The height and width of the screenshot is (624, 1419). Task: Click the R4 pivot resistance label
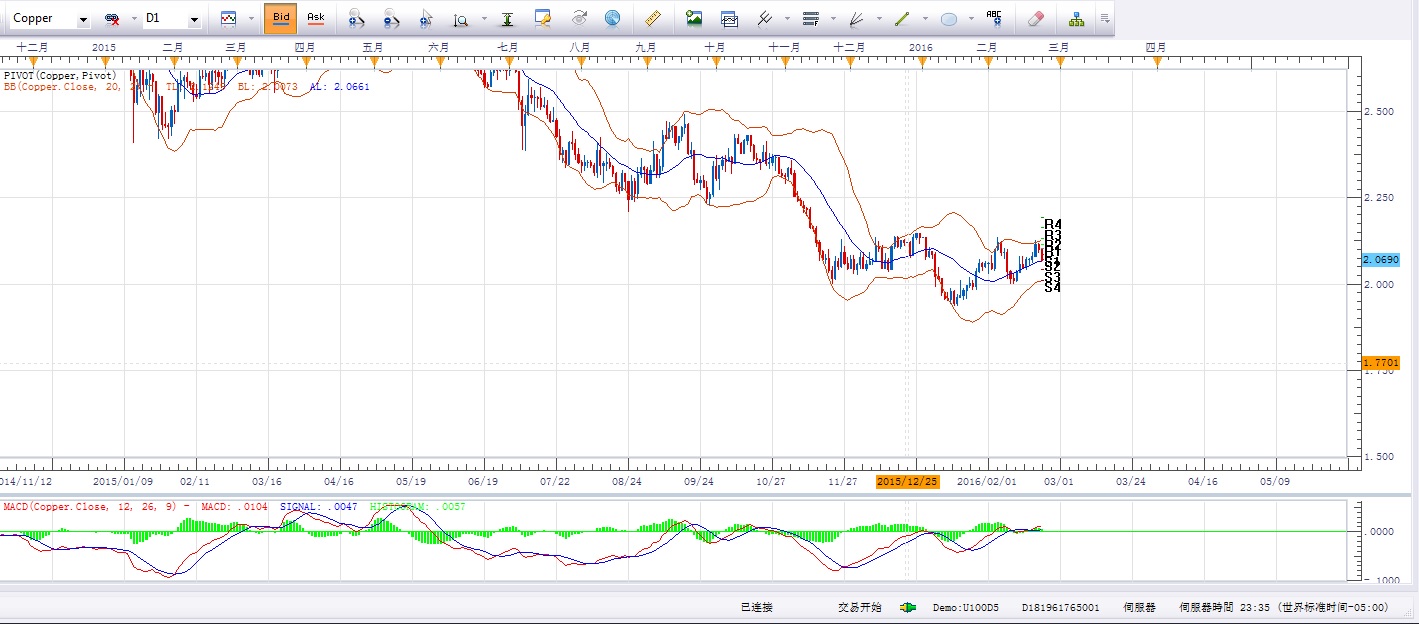click(x=1053, y=225)
